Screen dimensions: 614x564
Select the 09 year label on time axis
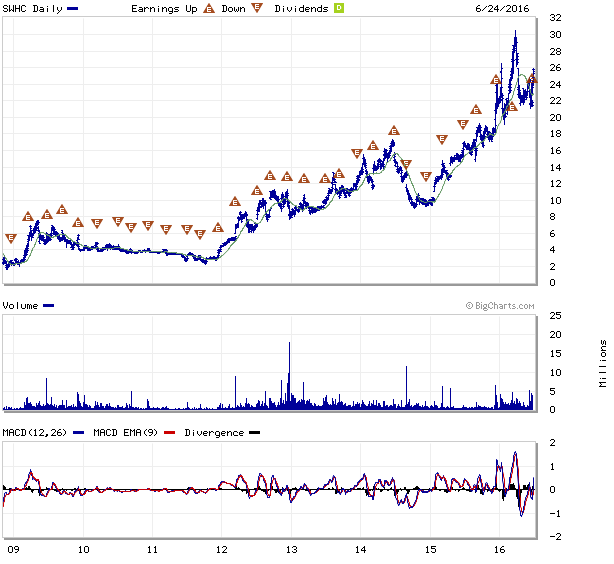pyautogui.click(x=12, y=549)
